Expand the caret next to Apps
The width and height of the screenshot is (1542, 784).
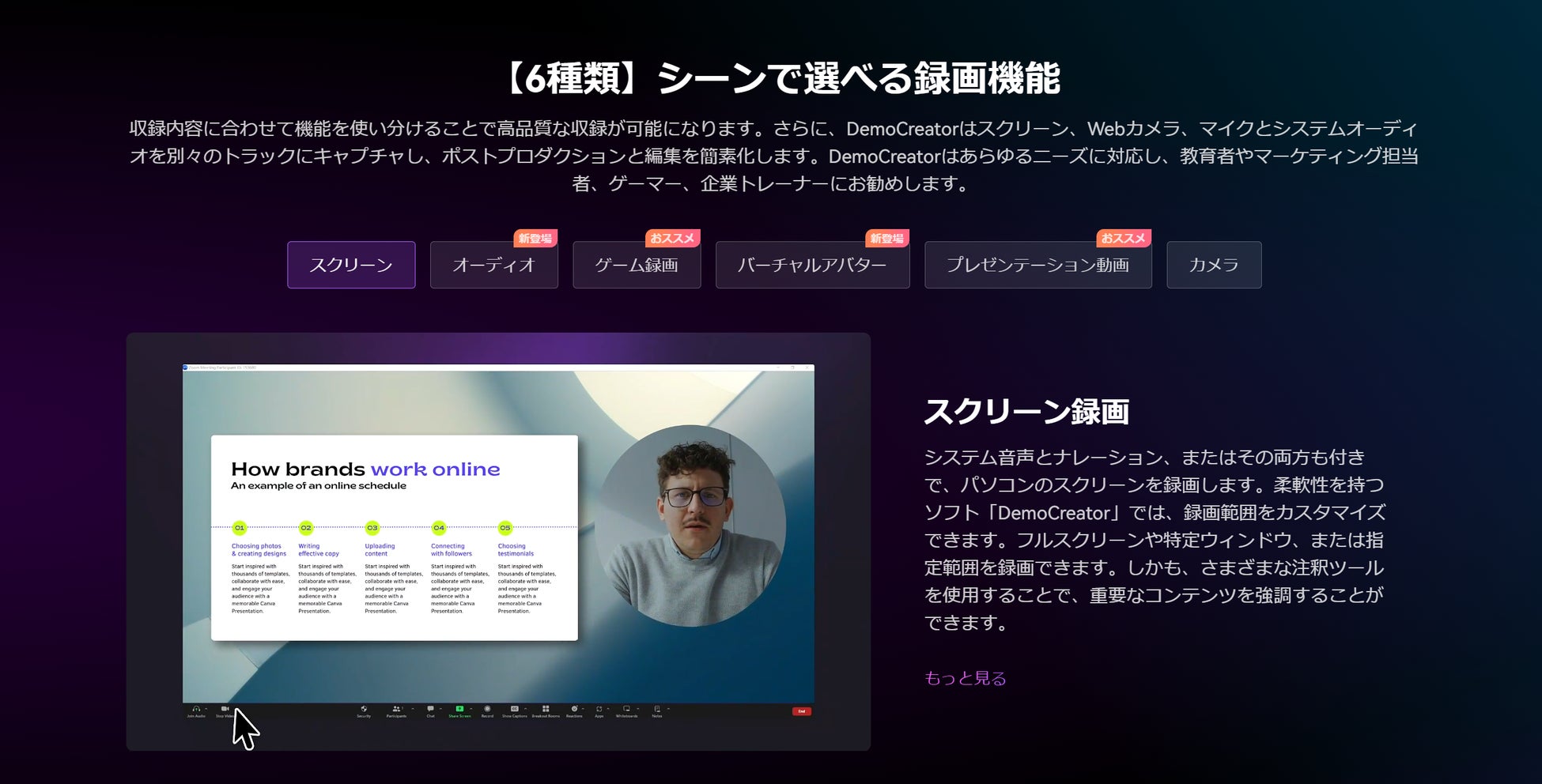click(x=608, y=709)
